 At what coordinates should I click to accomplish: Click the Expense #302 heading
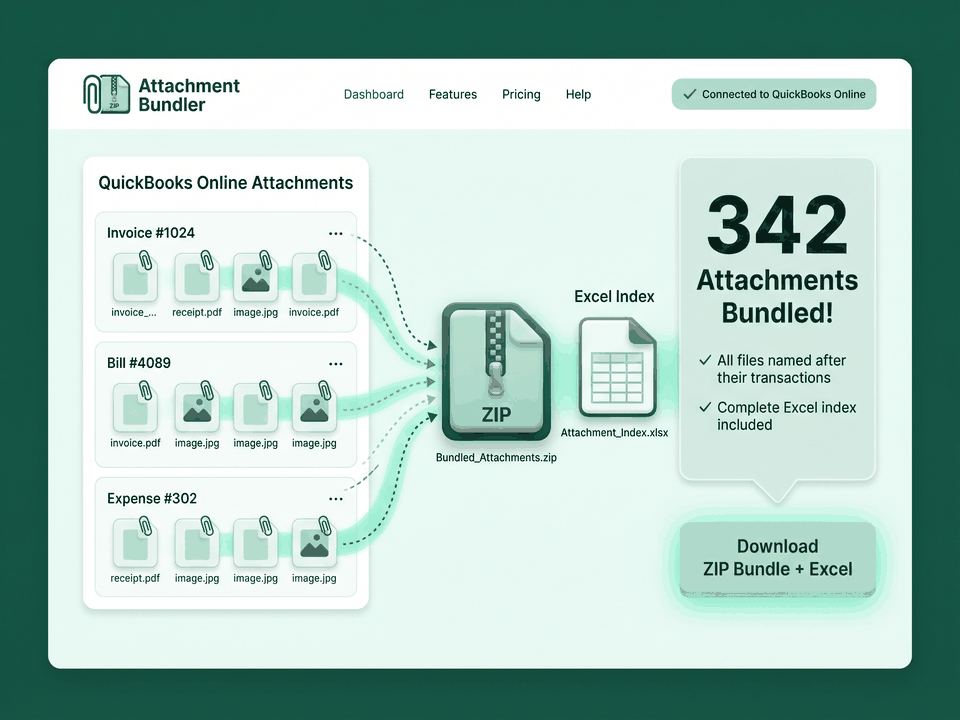152,498
